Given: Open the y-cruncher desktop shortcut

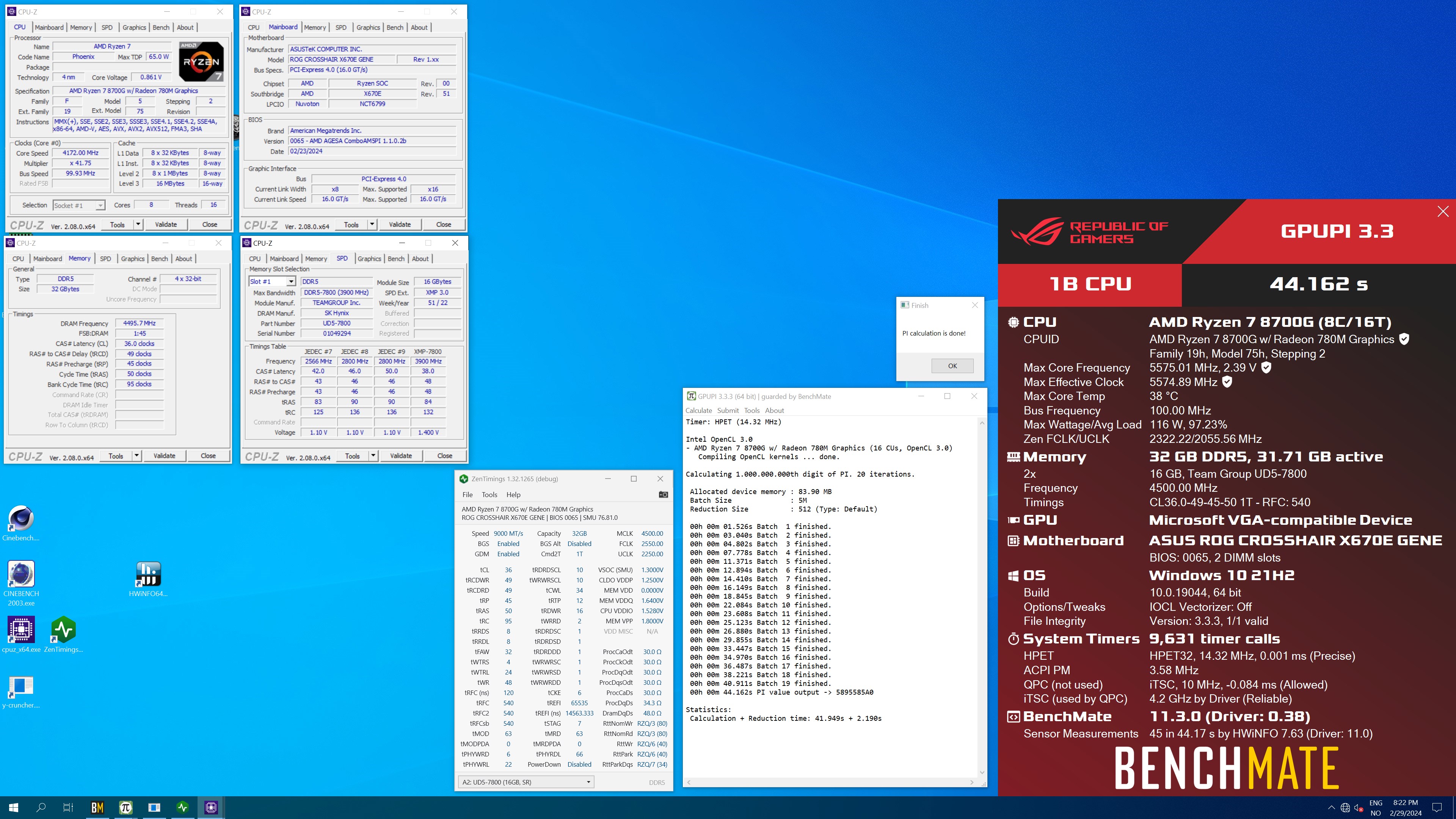Looking at the screenshot, I should click(x=21, y=691).
